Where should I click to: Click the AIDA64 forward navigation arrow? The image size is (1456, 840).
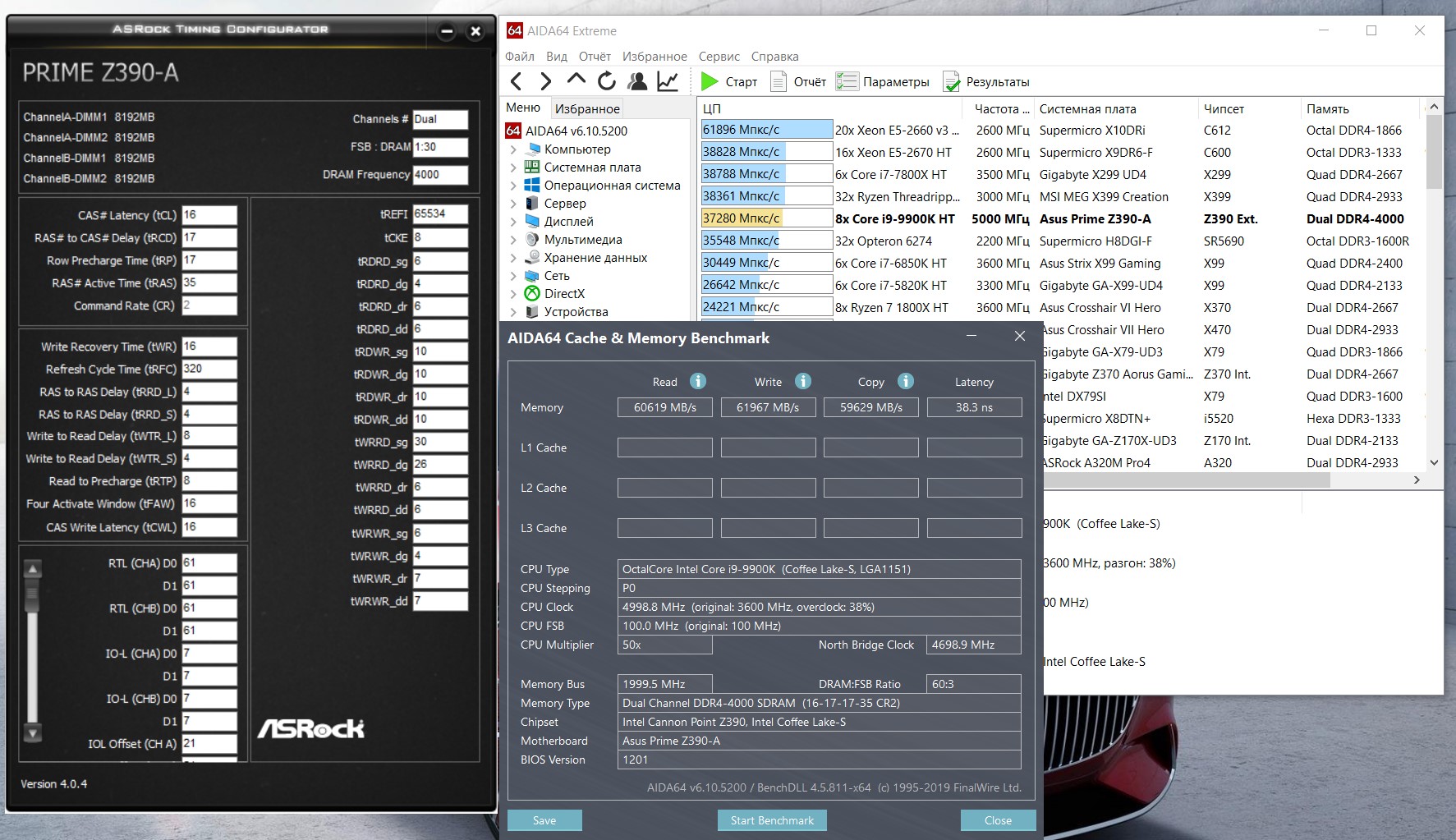(545, 81)
